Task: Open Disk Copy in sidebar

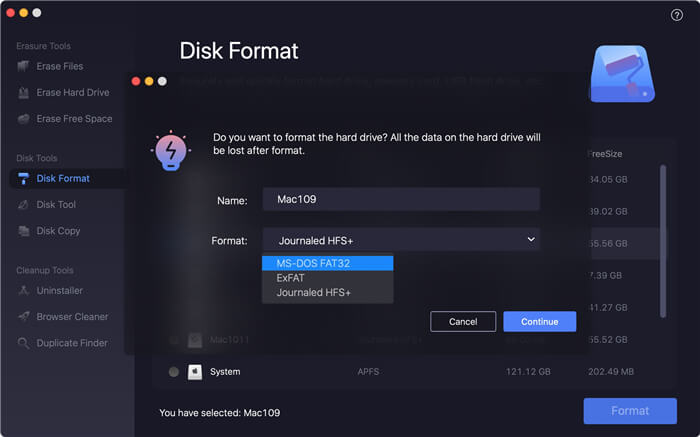Action: coord(58,231)
